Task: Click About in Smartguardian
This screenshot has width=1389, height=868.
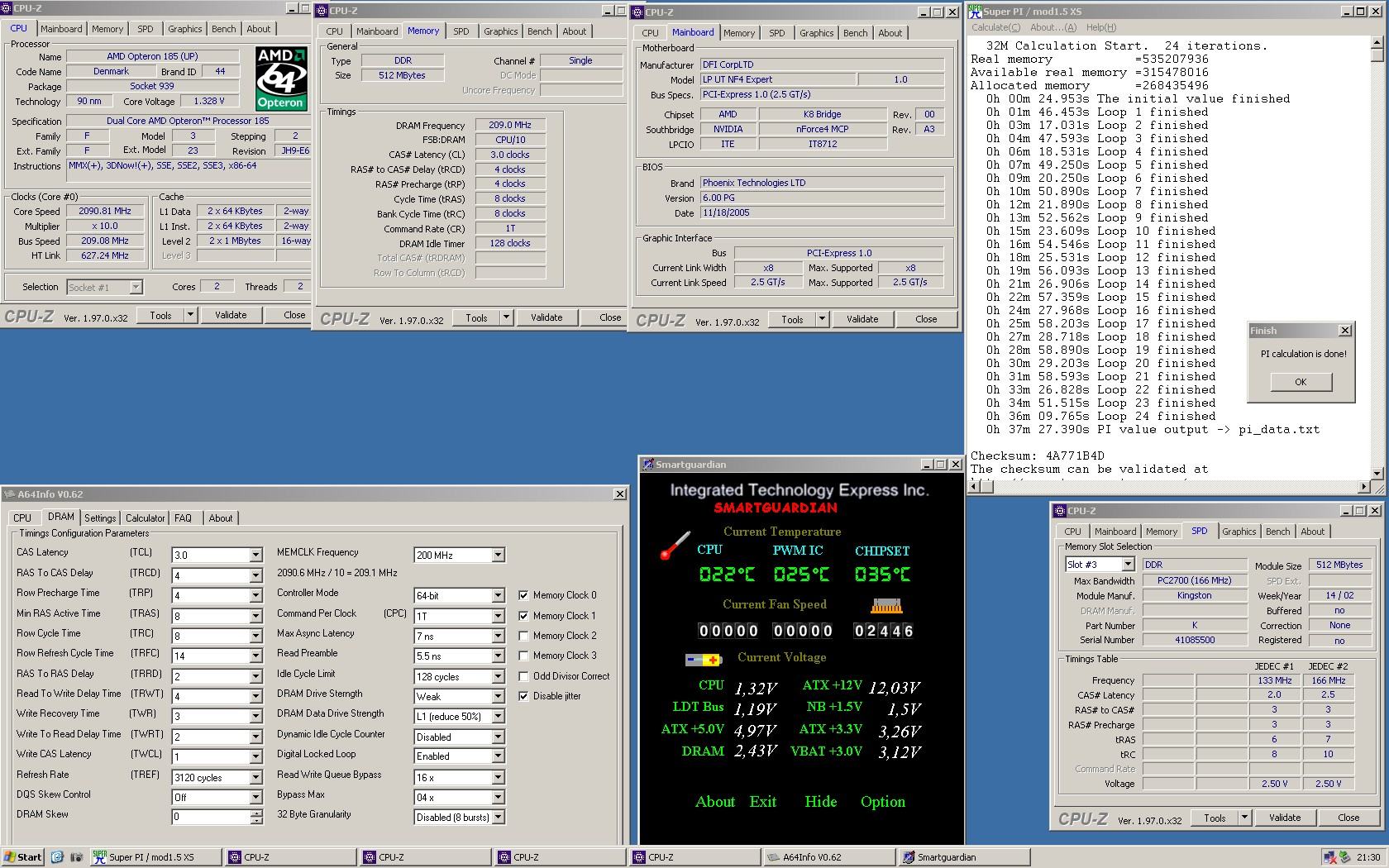Action: coord(715,801)
